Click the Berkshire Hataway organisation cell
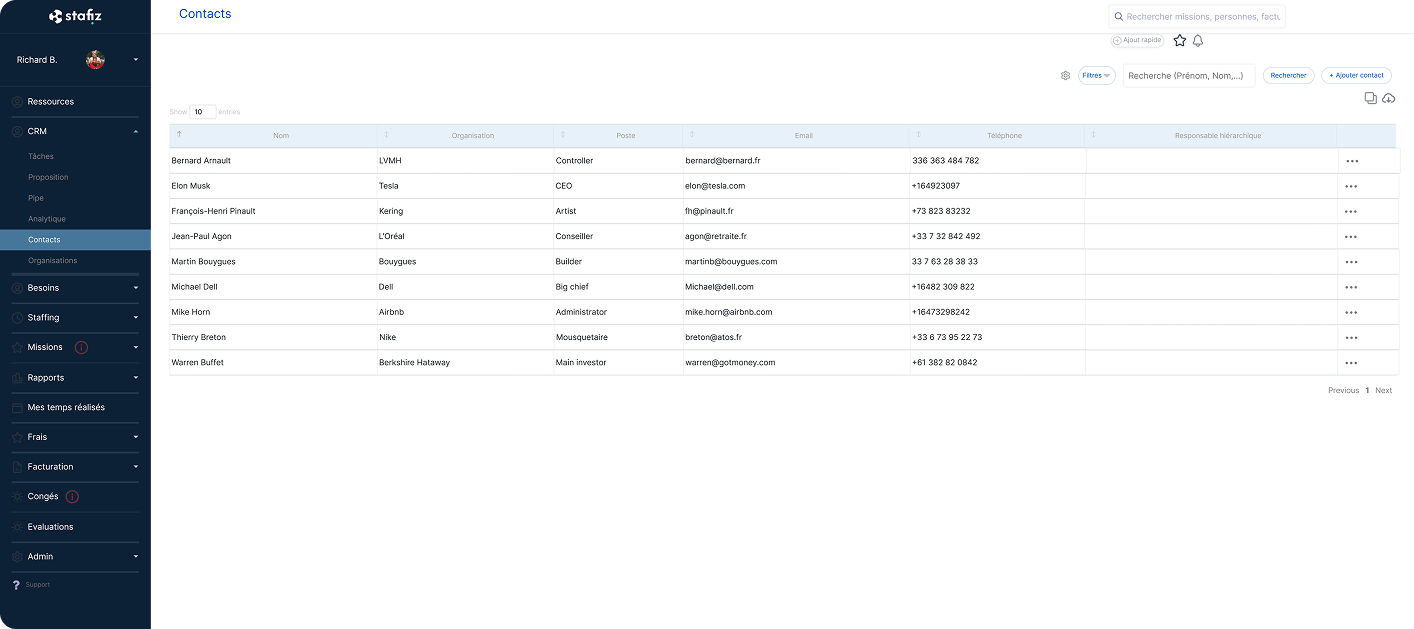1414x629 pixels. coord(414,363)
